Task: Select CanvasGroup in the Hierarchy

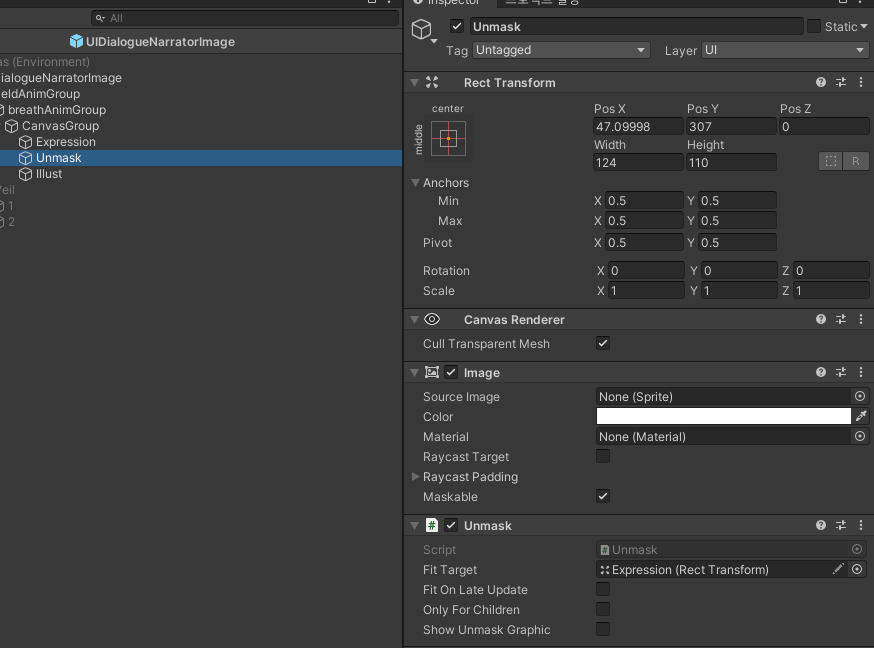Action: coord(60,126)
